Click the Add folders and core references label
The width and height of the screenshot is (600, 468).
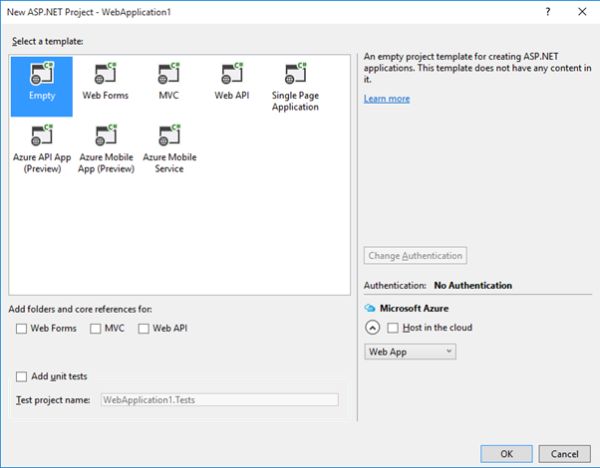[x=80, y=309]
